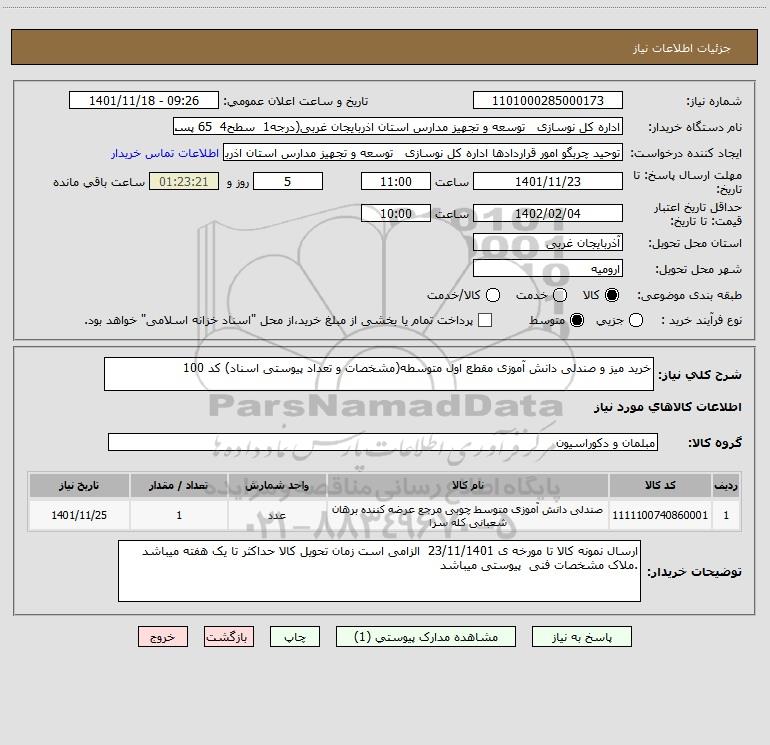Click the چاپ print button
This screenshot has width=770, height=745.
click(295, 637)
